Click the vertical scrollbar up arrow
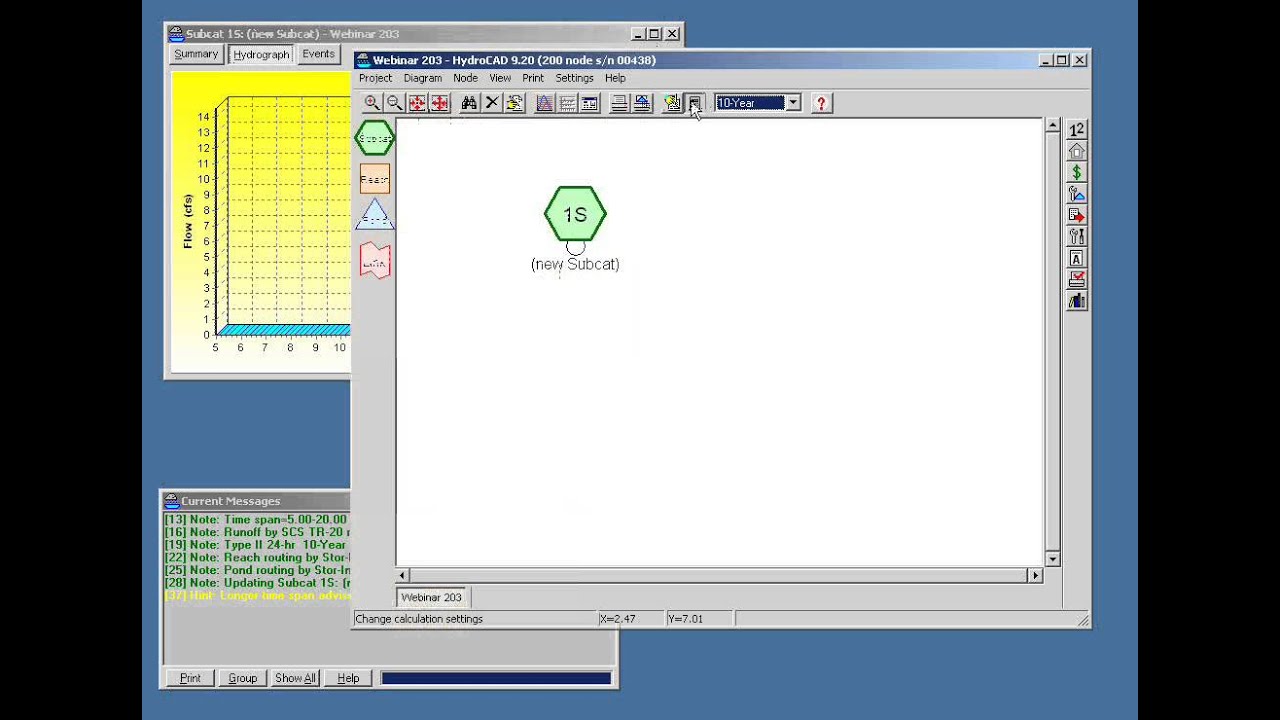The height and width of the screenshot is (720, 1280). [1052, 126]
